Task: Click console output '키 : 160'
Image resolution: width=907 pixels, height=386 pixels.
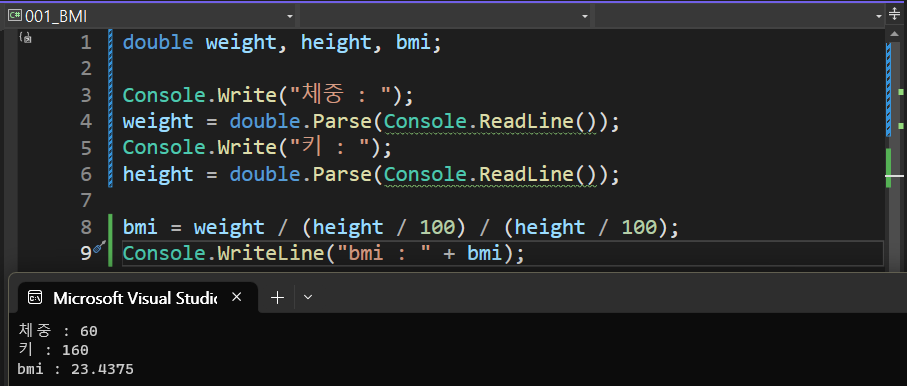Action: click(x=53, y=350)
